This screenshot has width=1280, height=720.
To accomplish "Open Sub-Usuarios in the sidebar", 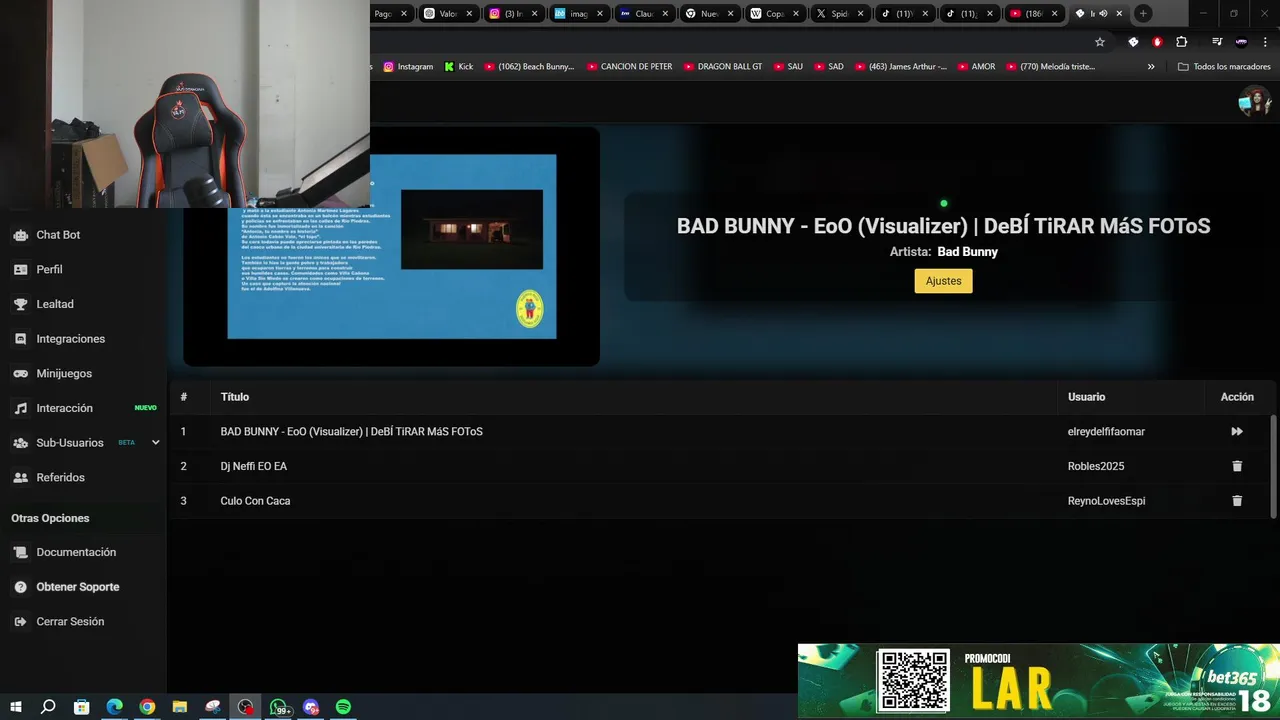I will pos(69,443).
